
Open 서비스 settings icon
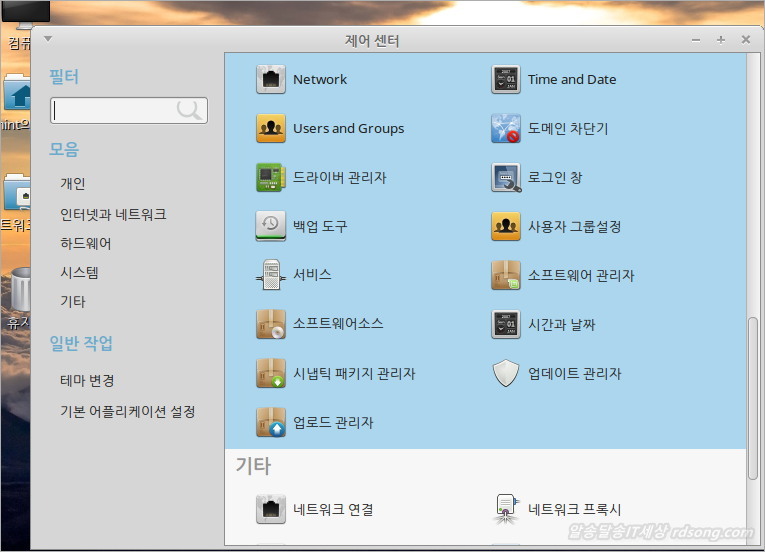click(271, 275)
